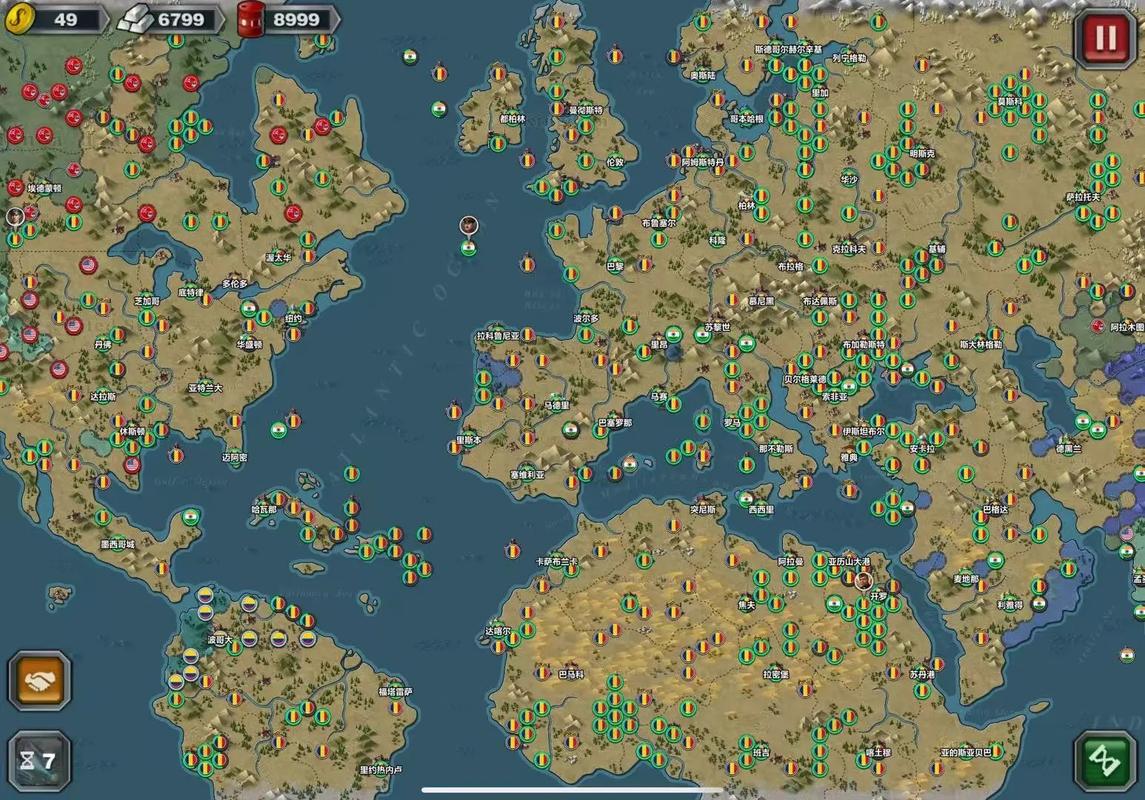This screenshot has width=1145, height=800.
Task: Select the city 亚特兰大
Action: pyautogui.click(x=205, y=388)
